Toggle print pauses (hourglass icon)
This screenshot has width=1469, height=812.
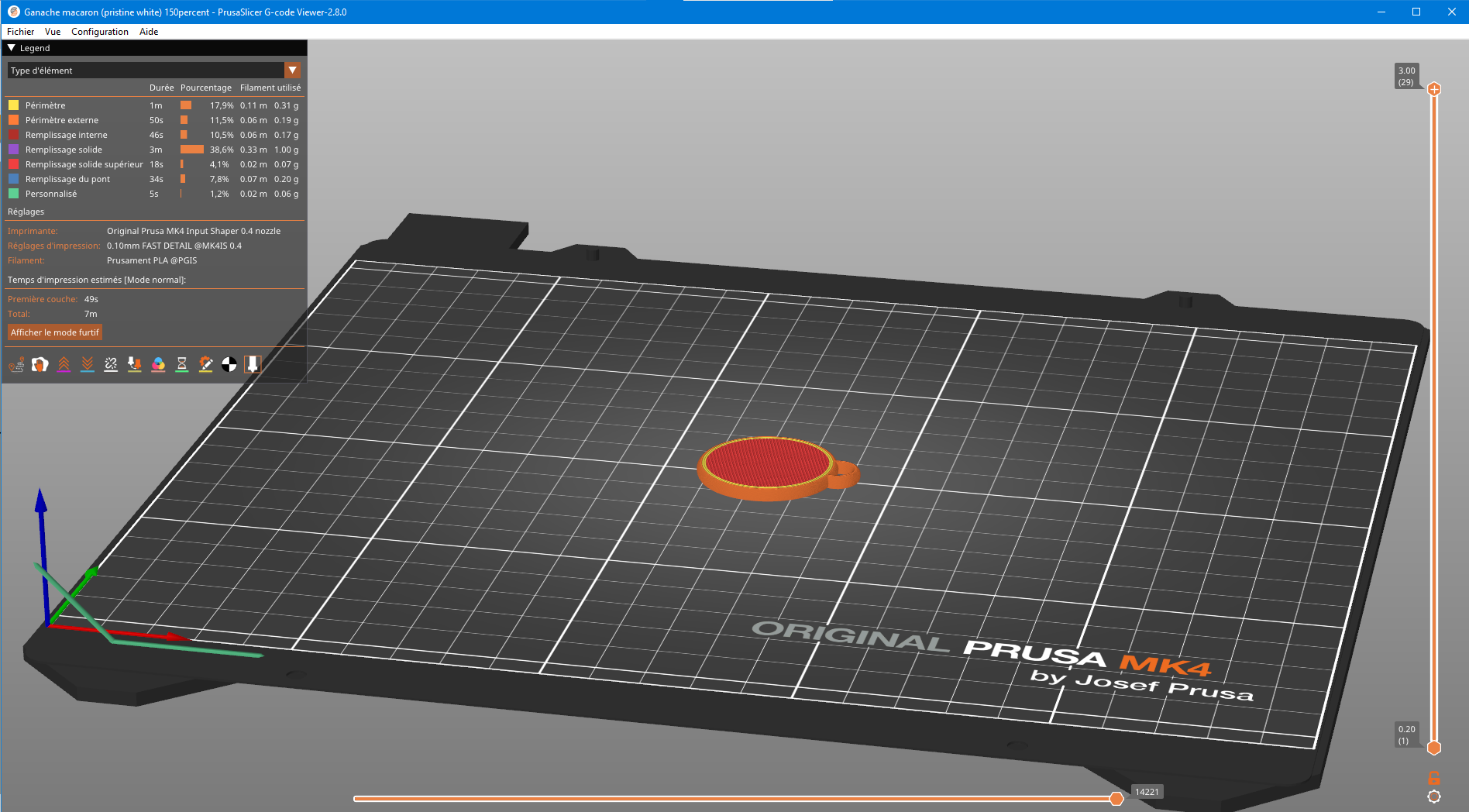182,364
